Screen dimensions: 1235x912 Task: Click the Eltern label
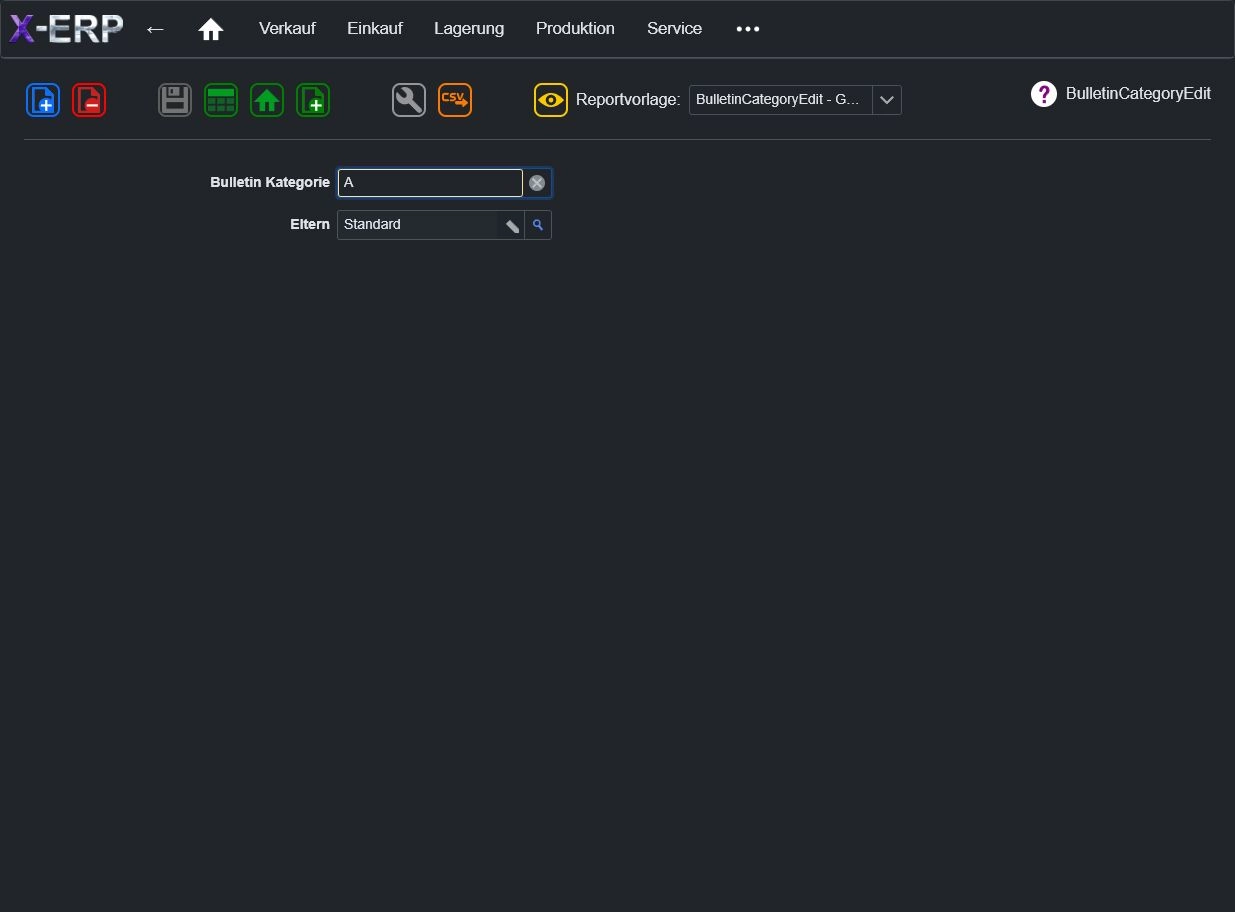point(310,225)
